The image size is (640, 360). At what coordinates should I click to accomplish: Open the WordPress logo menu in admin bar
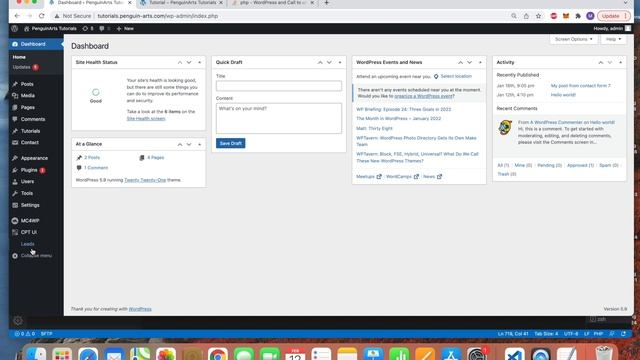pos(15,29)
